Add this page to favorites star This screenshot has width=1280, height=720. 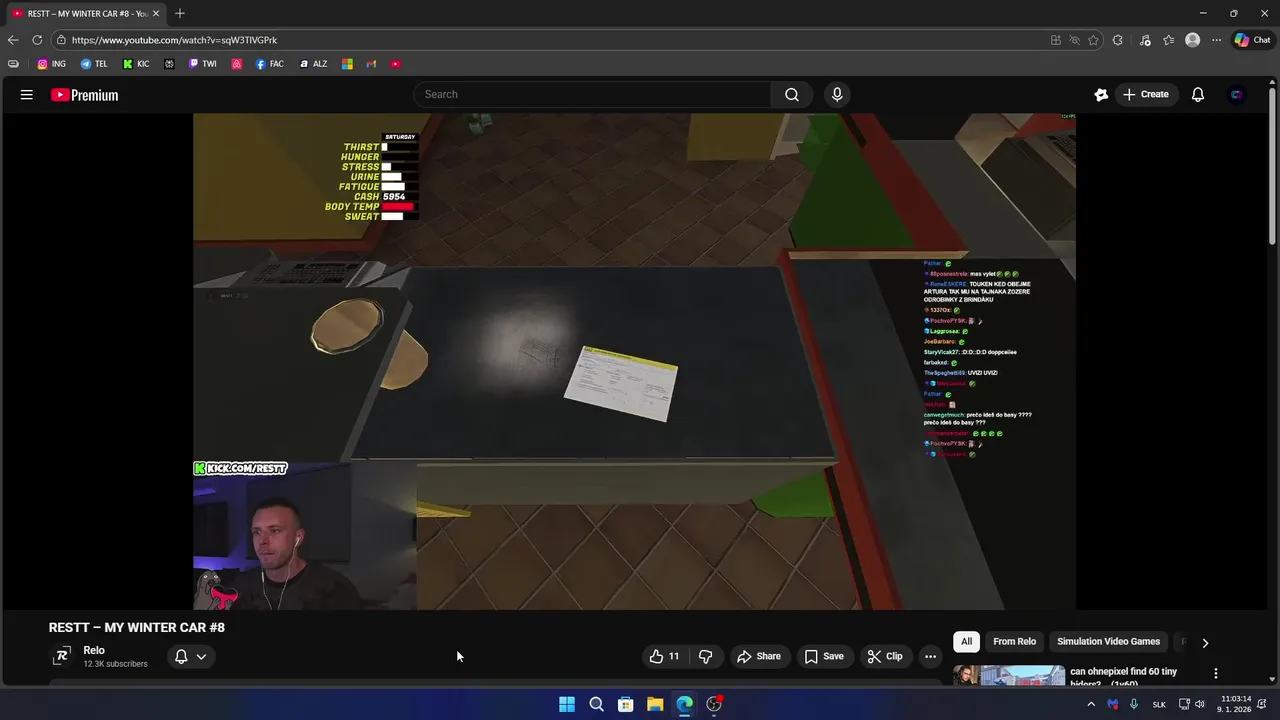[x=1093, y=40]
